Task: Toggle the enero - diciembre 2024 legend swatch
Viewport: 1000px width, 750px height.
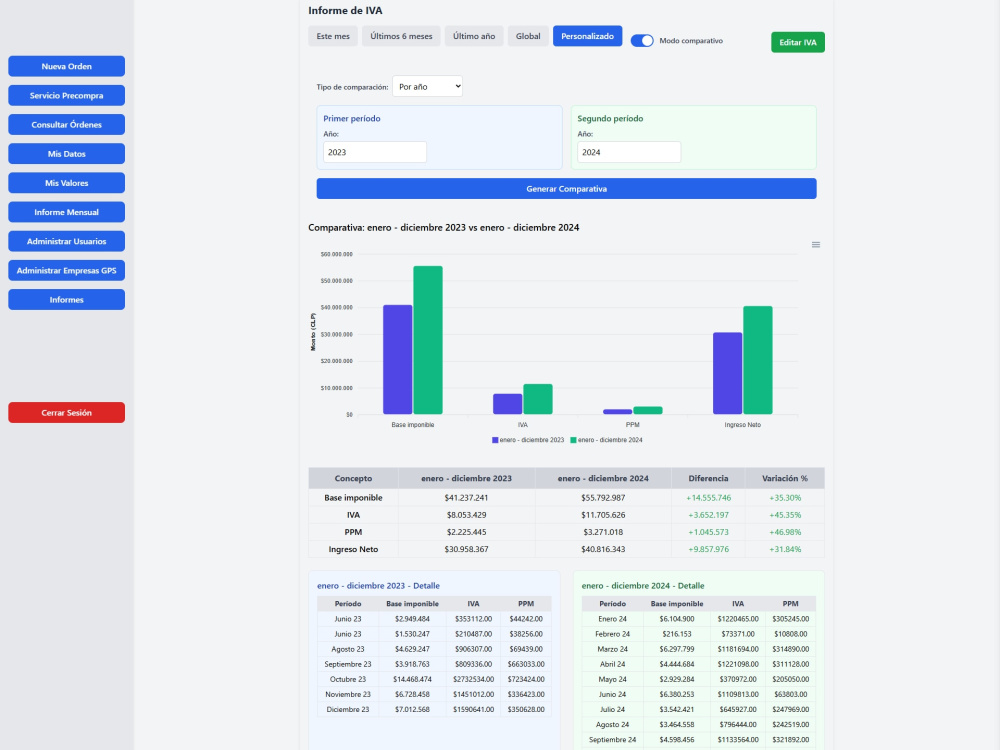Action: coord(573,440)
